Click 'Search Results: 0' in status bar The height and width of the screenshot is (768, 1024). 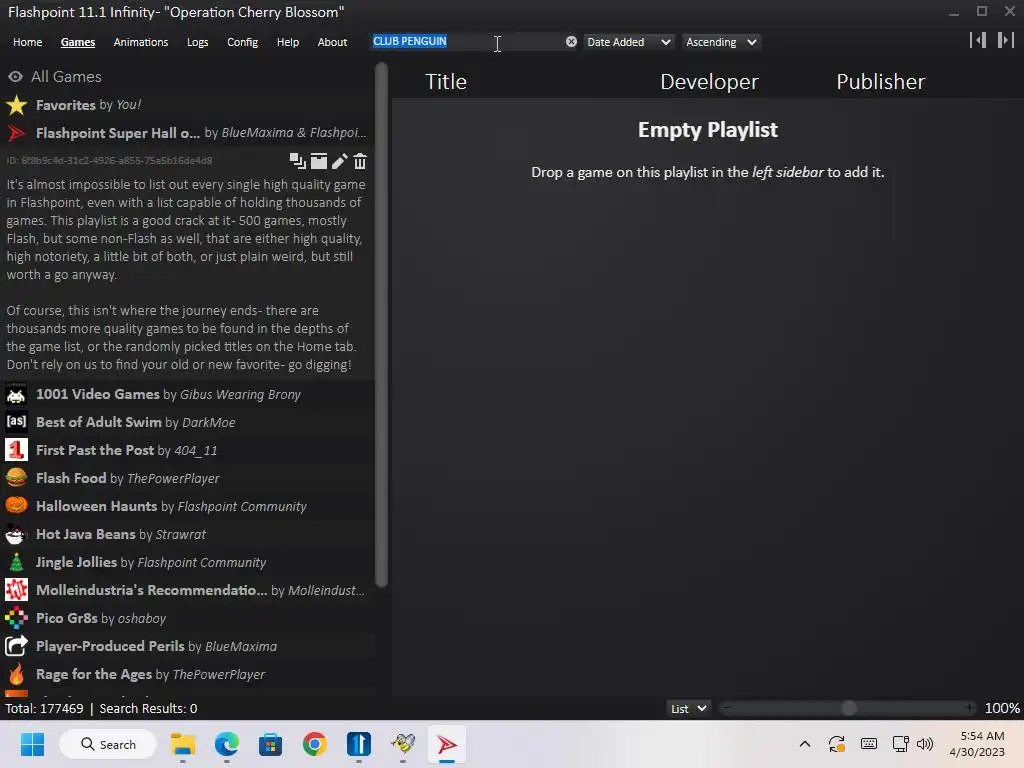148,709
